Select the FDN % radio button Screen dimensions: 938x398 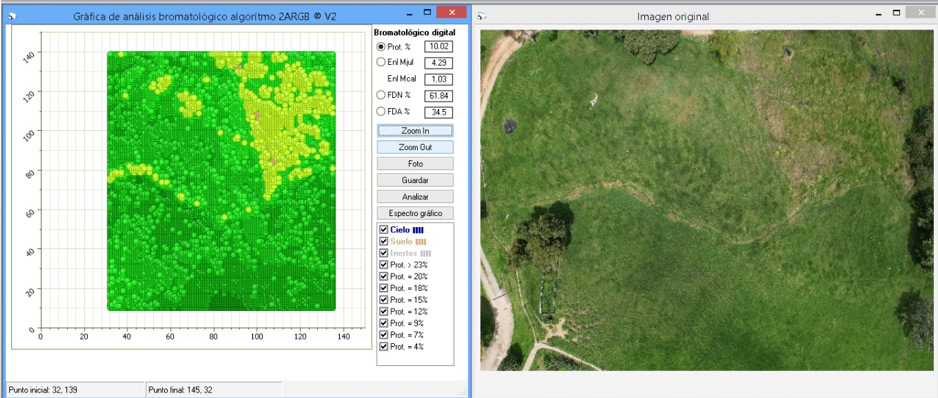(x=381, y=95)
